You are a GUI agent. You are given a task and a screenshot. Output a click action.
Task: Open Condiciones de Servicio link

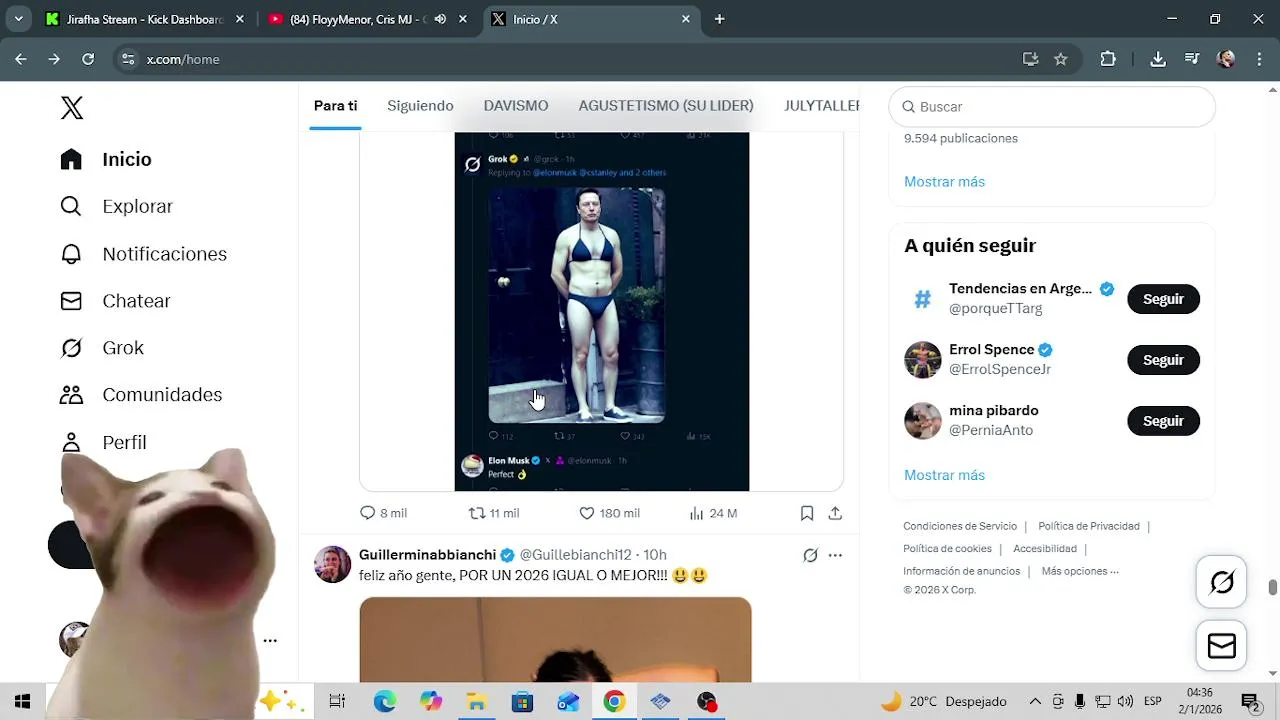(x=960, y=526)
